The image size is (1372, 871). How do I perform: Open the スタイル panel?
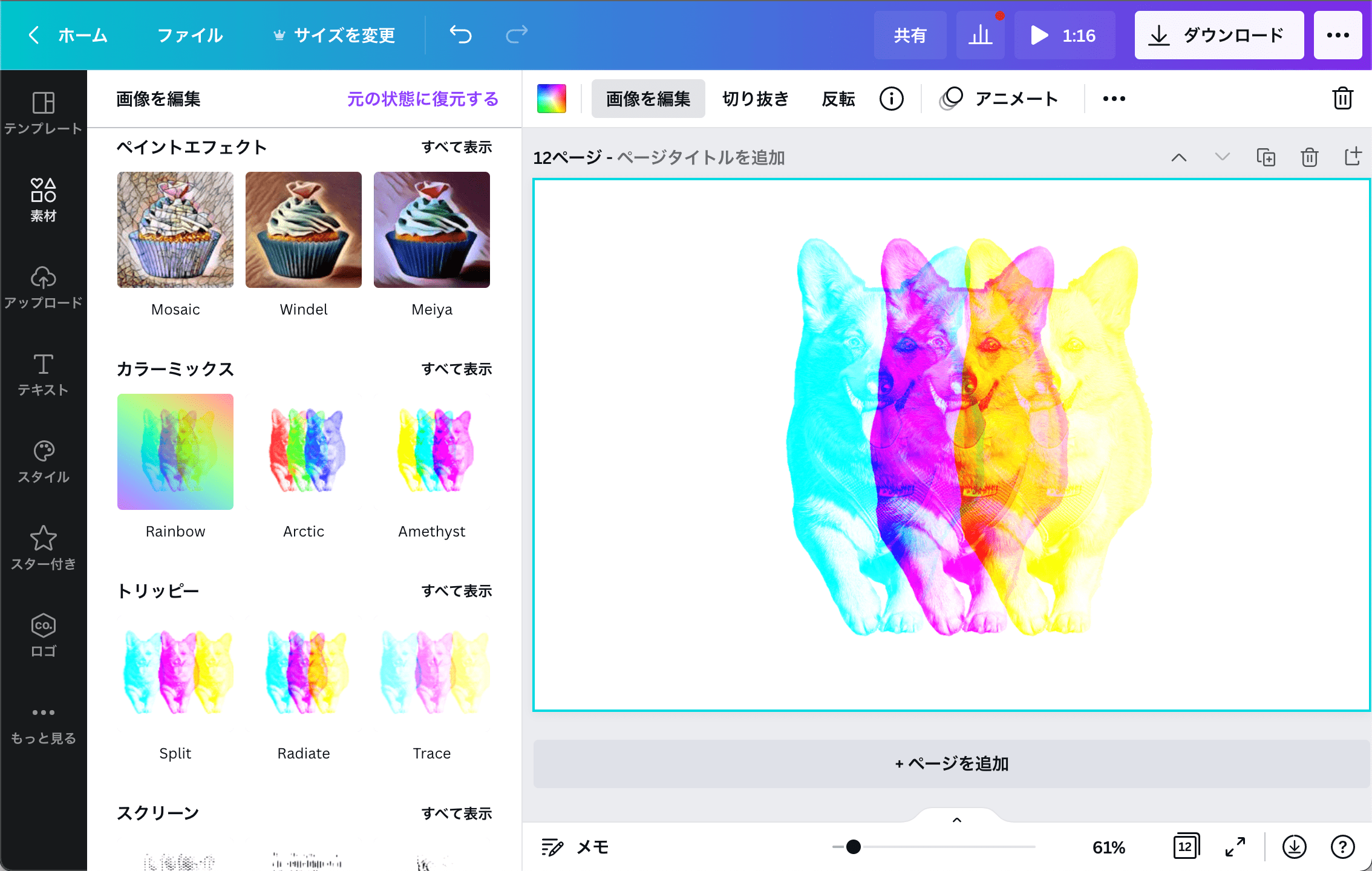coord(43,461)
